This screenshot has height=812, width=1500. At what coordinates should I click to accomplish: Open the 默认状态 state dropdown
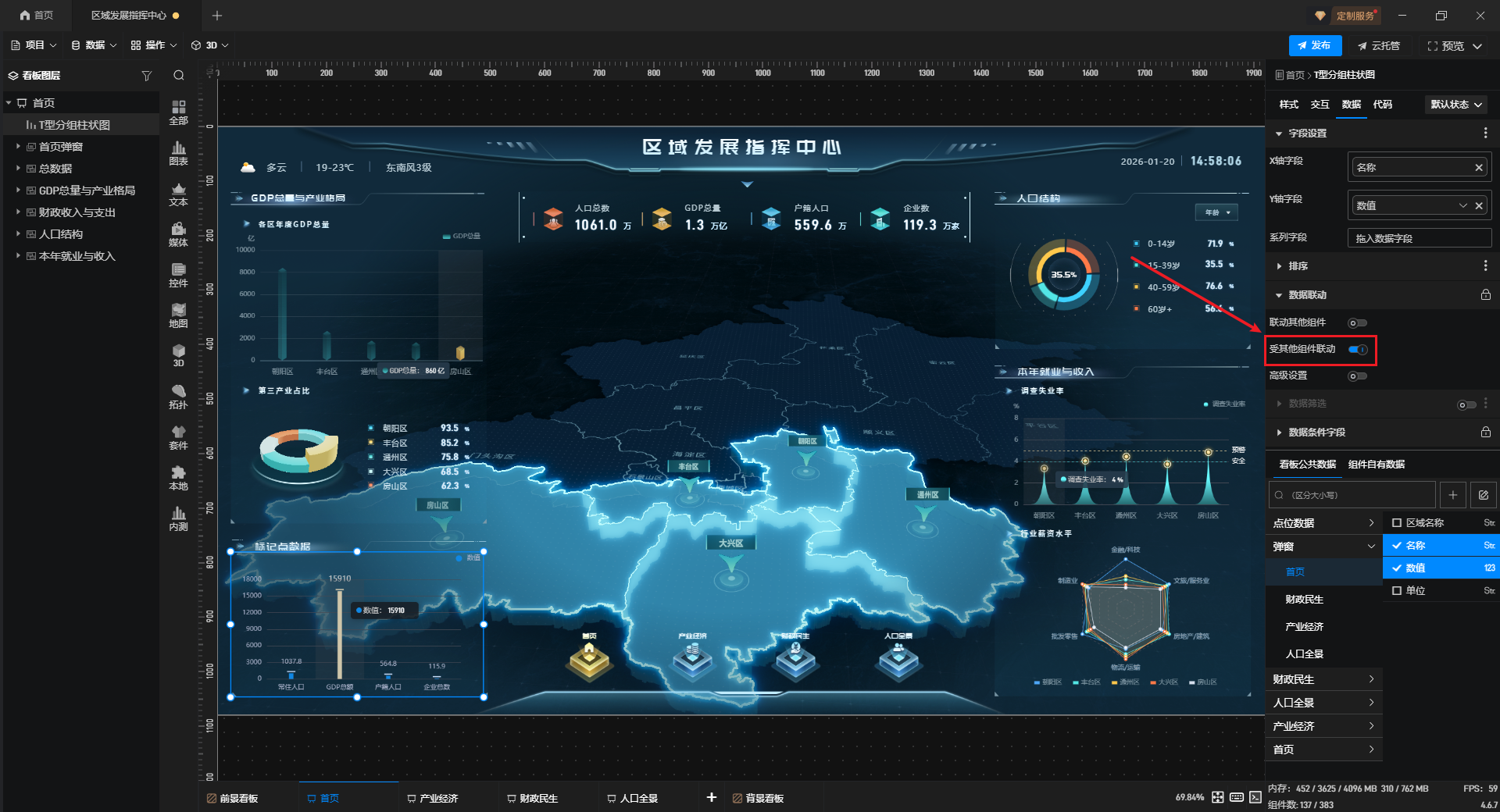click(x=1456, y=105)
